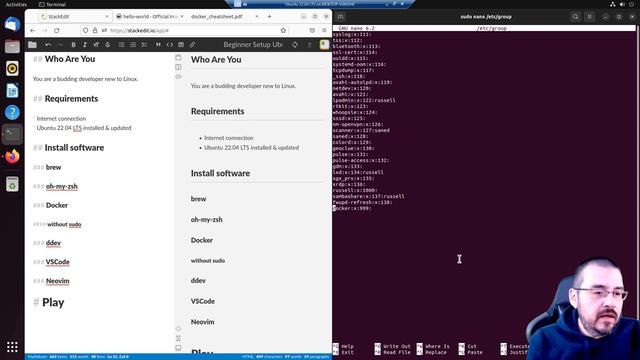Insert an unordered list in StackEdit
This screenshot has width=640, height=360.
point(122,44)
